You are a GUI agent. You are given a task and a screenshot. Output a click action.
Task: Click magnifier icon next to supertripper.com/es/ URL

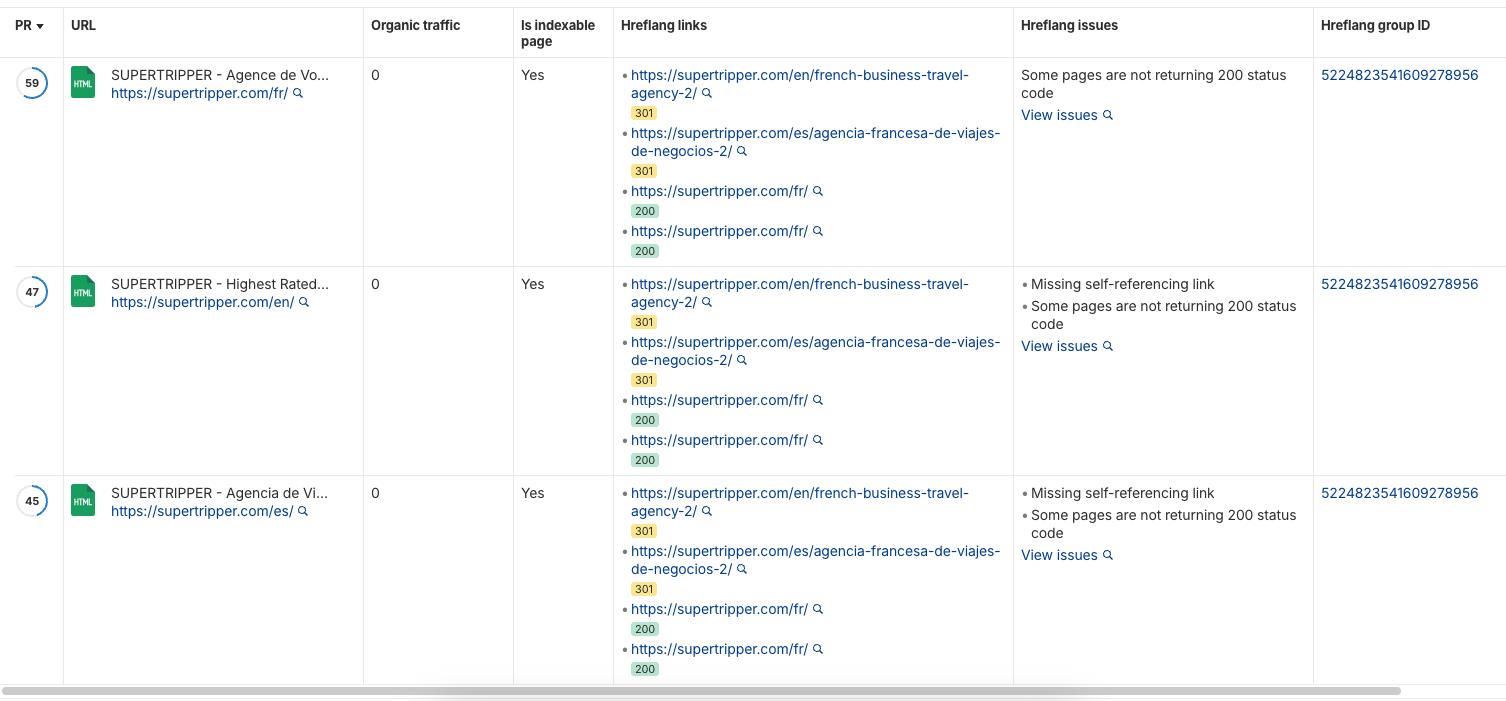point(303,512)
